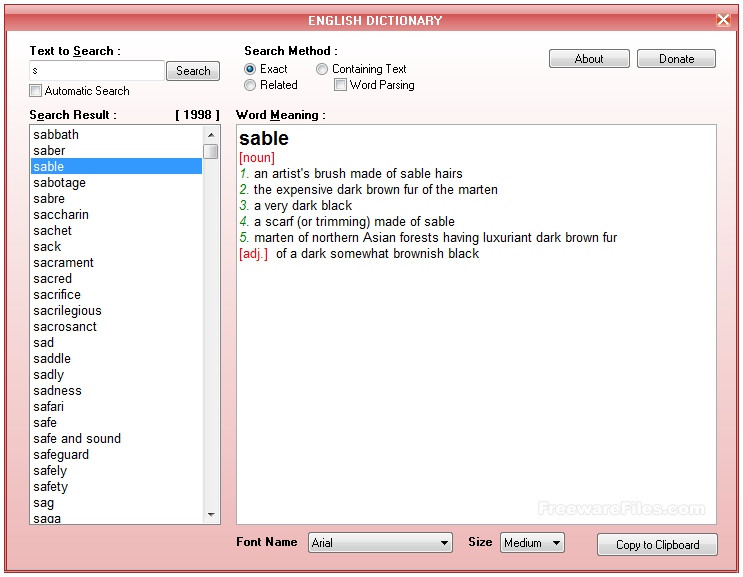
Task: Click the Donate button
Action: coord(676,59)
